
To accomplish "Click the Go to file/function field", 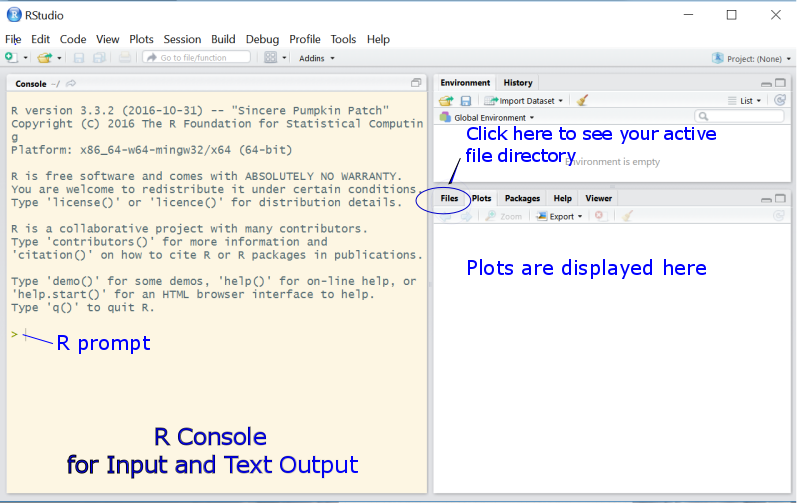I will click(x=196, y=58).
